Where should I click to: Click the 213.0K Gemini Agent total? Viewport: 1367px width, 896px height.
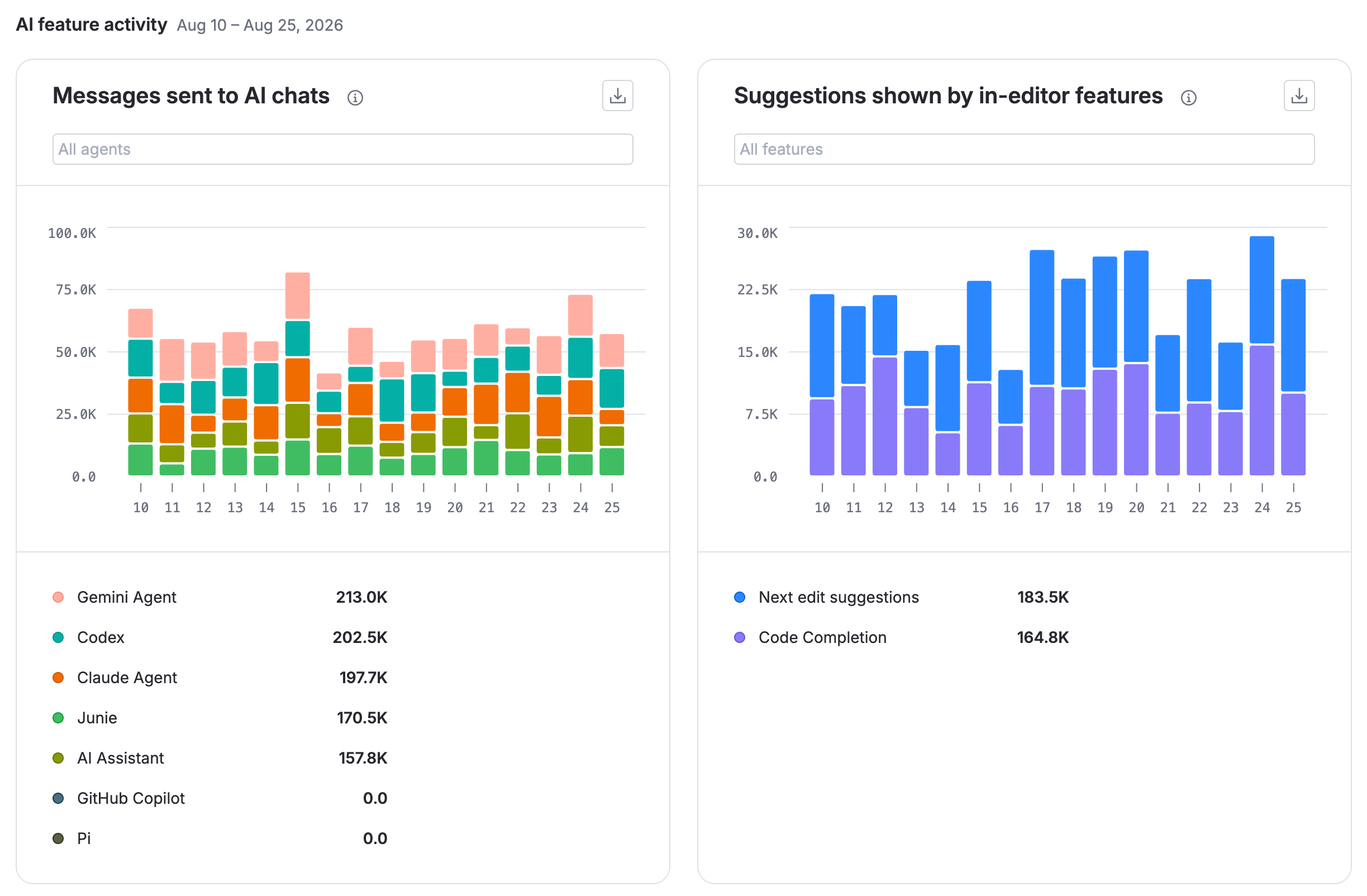pyautogui.click(x=362, y=597)
